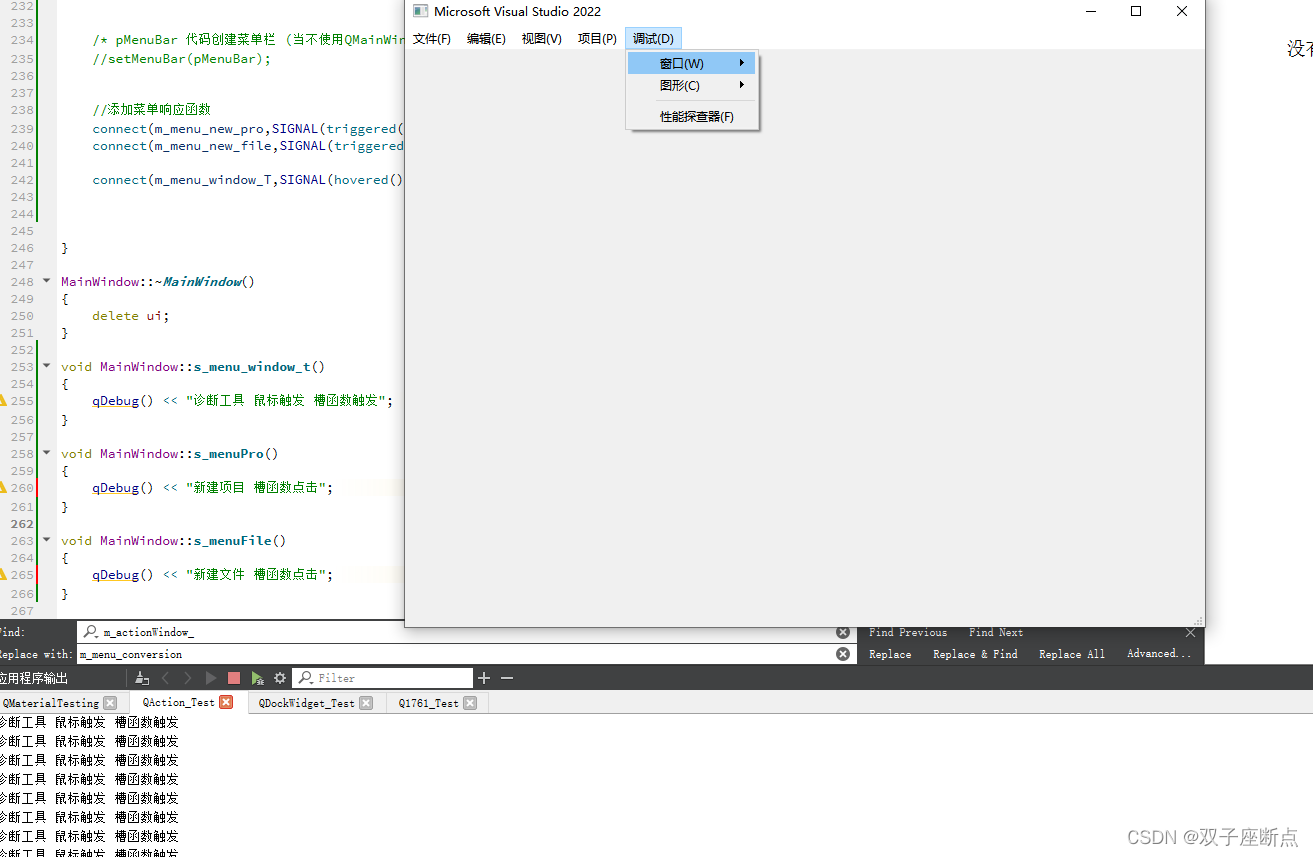Collapse s_menu_window_t function at line 253
The height and width of the screenshot is (857, 1313).
[46, 366]
